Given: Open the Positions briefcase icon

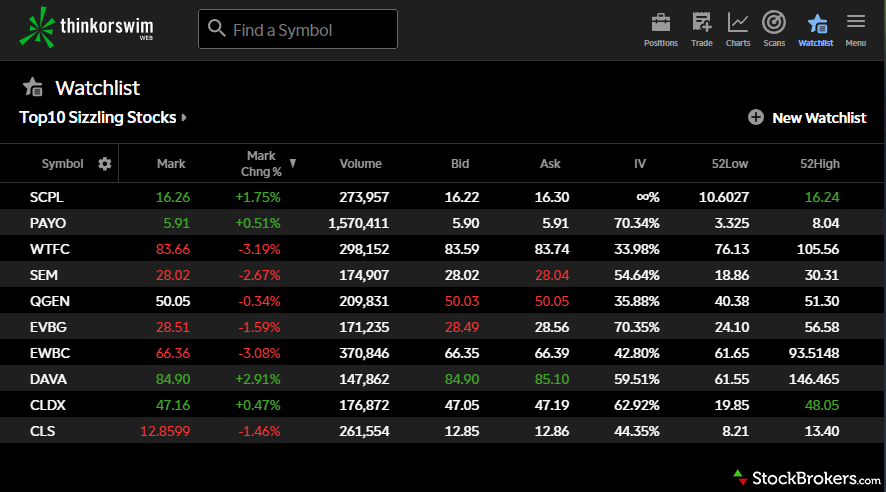Looking at the screenshot, I should point(660,24).
